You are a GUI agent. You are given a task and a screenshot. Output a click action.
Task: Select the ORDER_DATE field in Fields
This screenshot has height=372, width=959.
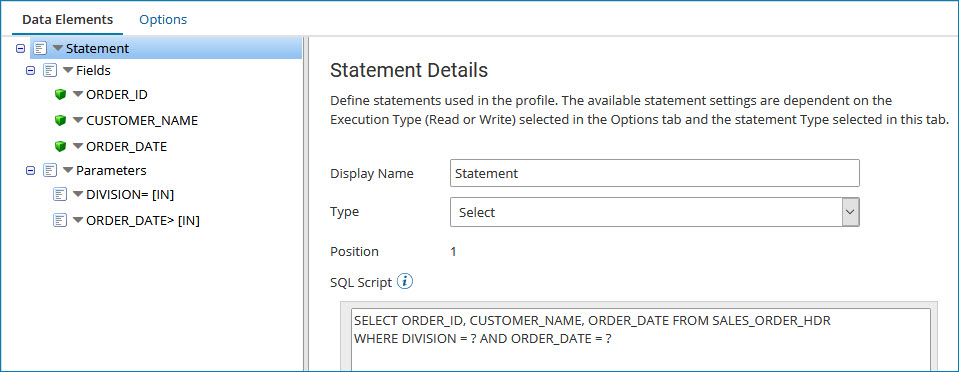point(127,147)
